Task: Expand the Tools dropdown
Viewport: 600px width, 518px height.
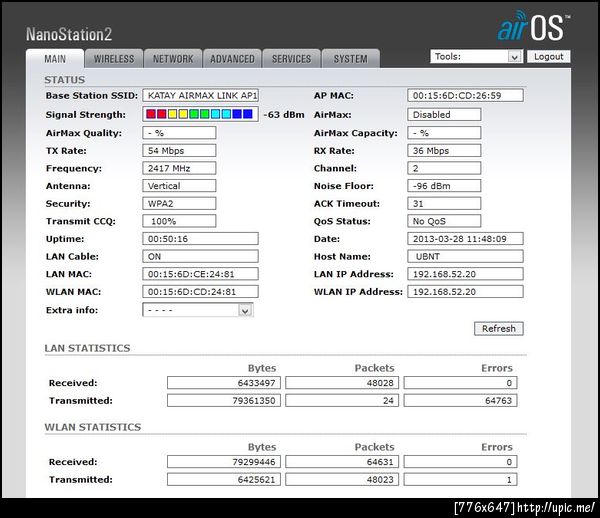Action: click(476, 57)
